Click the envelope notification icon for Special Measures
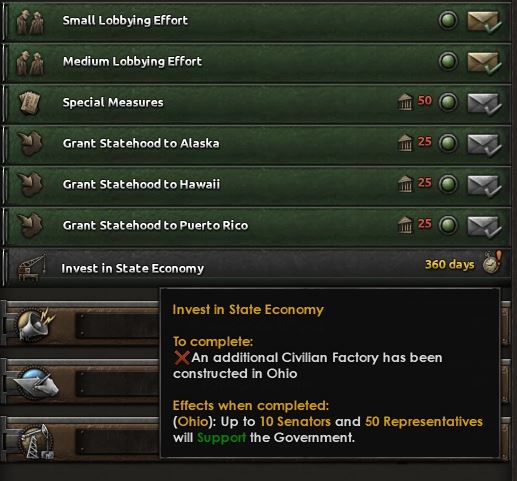517x481 pixels. [484, 104]
